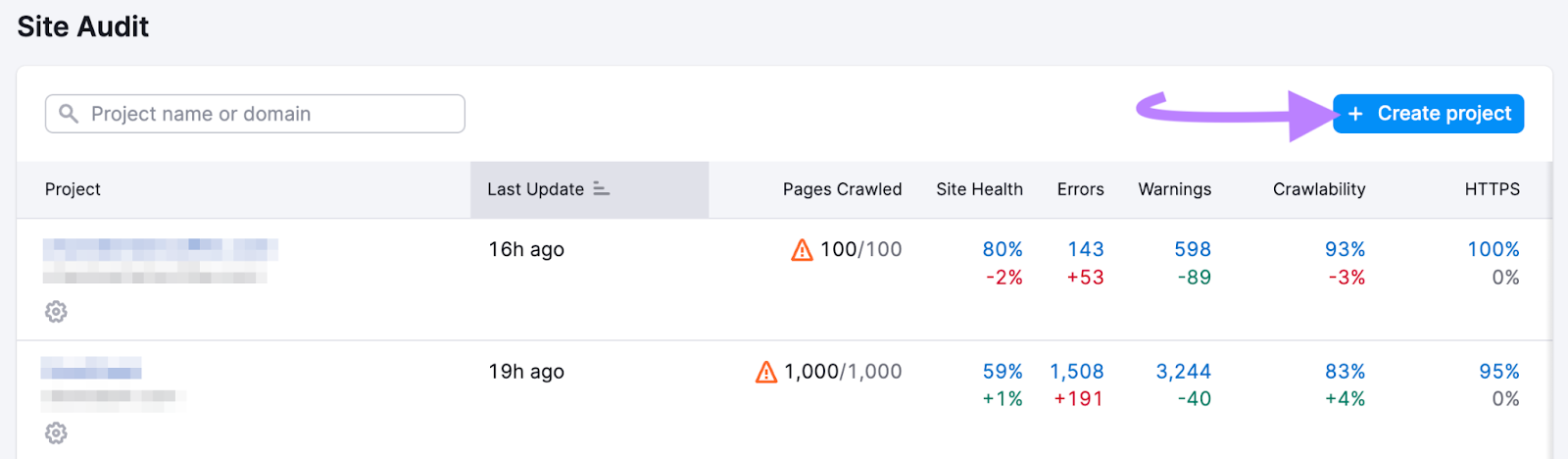Viewport: 1568px width, 459px height.
Task: Open the blurred project name in second row
Action: [91, 369]
